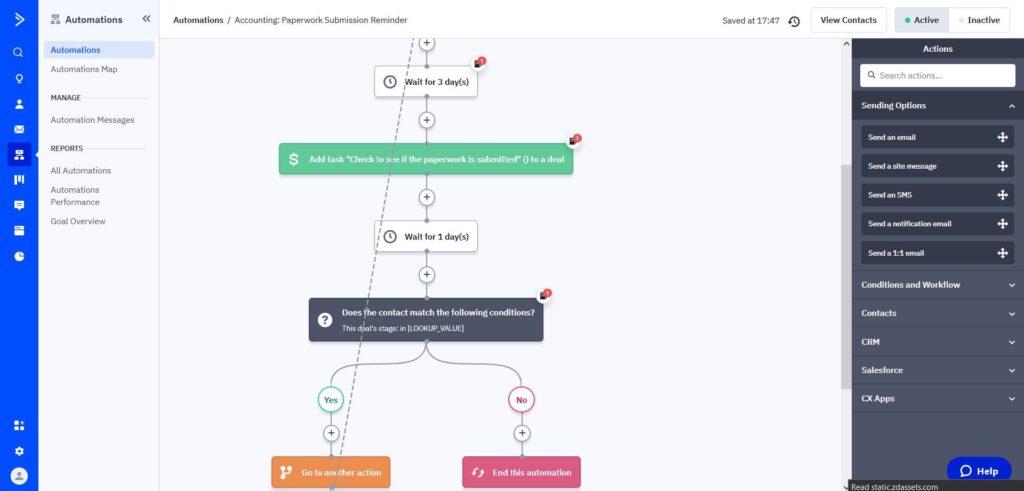Image resolution: width=1024 pixels, height=491 pixels.
Task: Open Settings gear icon in sidebar
Action: pos(19,451)
